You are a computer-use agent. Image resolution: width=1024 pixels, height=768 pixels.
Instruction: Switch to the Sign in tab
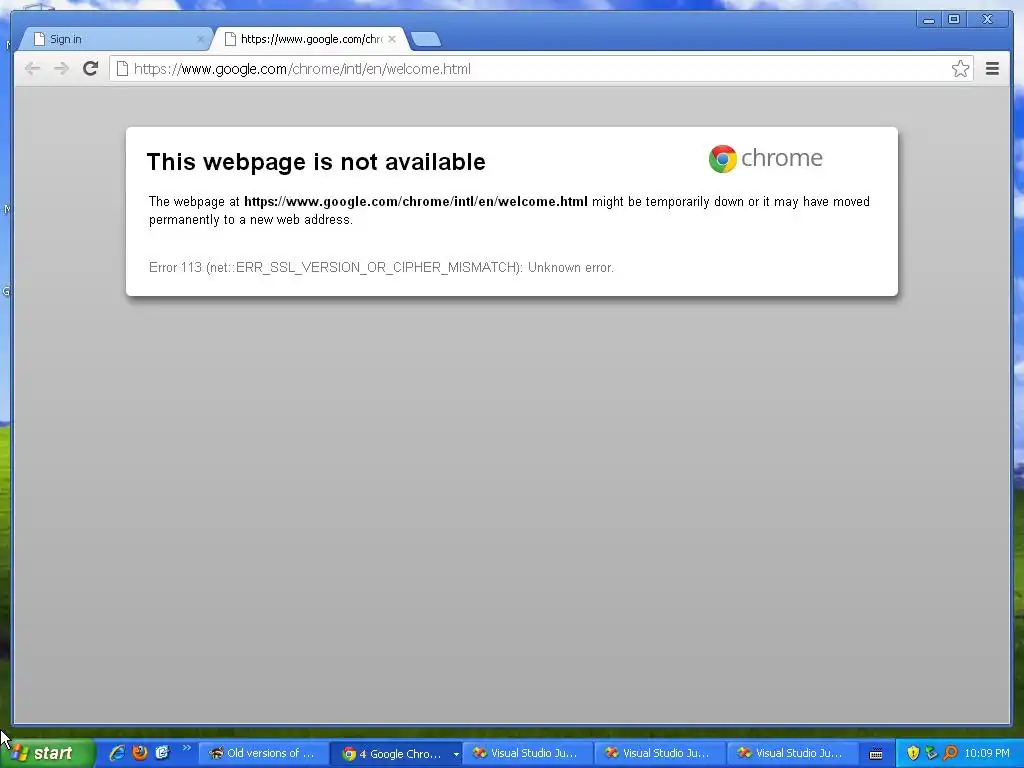tap(116, 39)
